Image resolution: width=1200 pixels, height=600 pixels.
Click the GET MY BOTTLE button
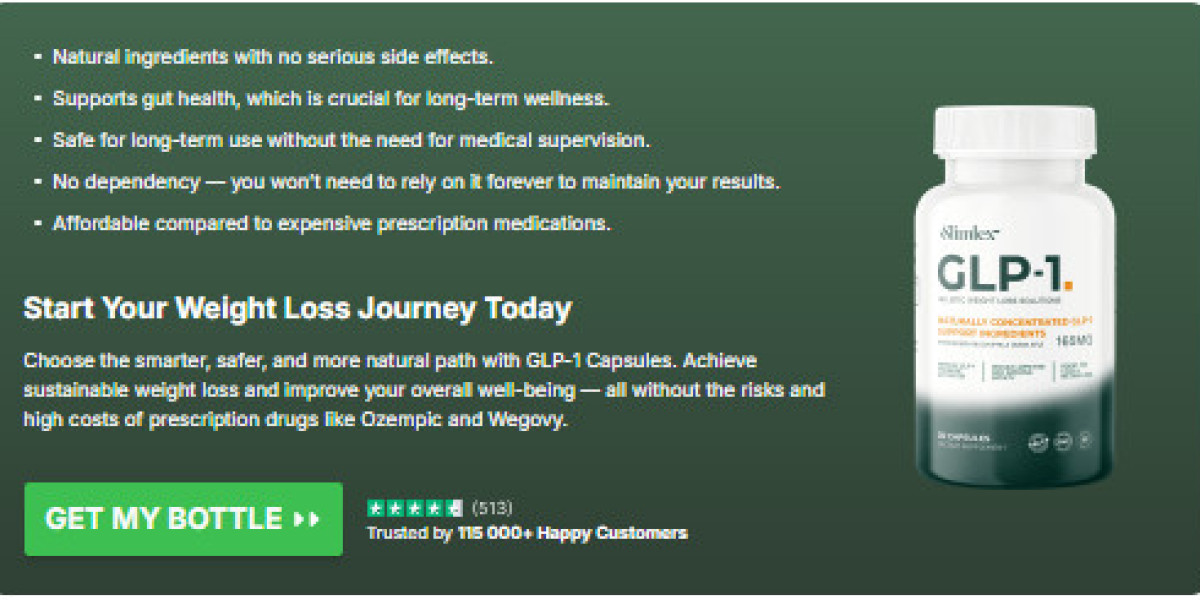tap(183, 519)
